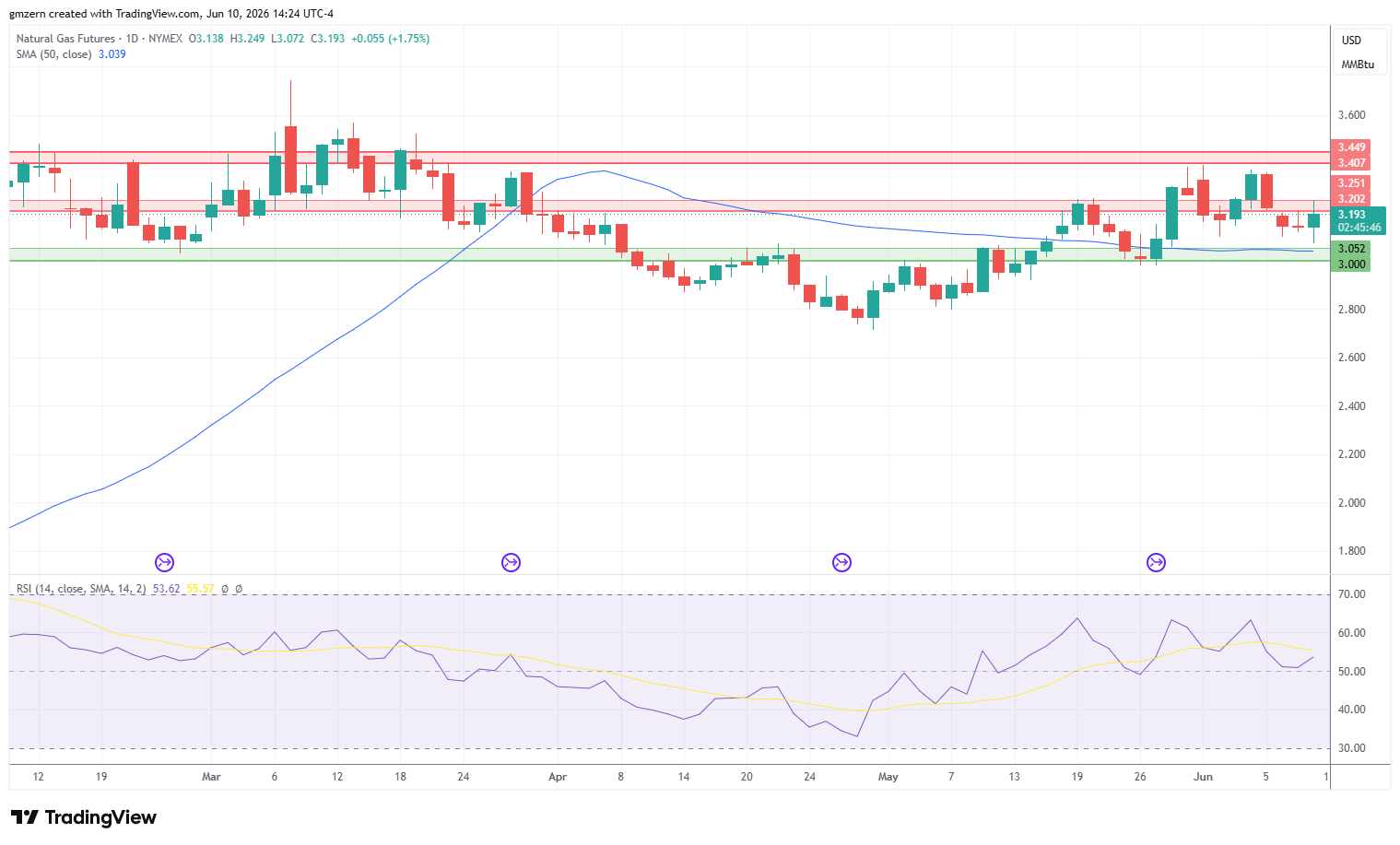The image size is (1400, 845).
Task: Click the 3.000 green support price label
Action: 1352,264
